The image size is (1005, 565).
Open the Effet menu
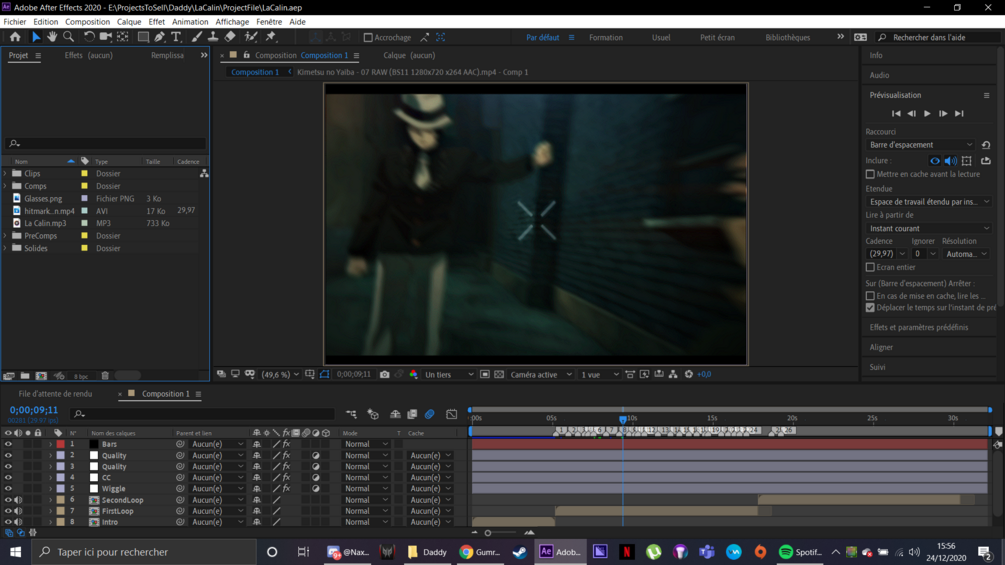pyautogui.click(x=156, y=22)
